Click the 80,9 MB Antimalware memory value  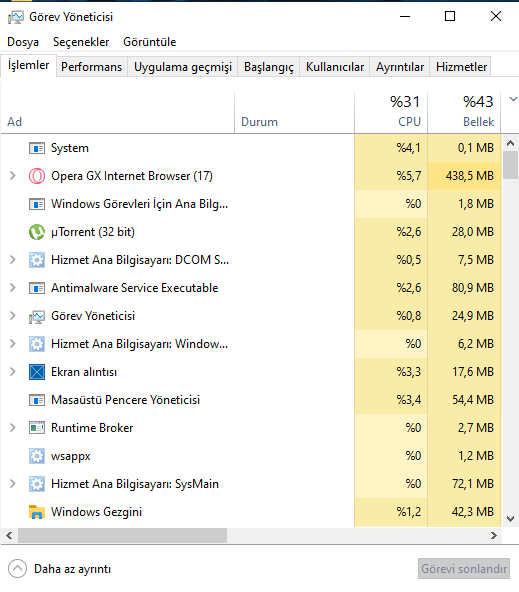point(473,288)
